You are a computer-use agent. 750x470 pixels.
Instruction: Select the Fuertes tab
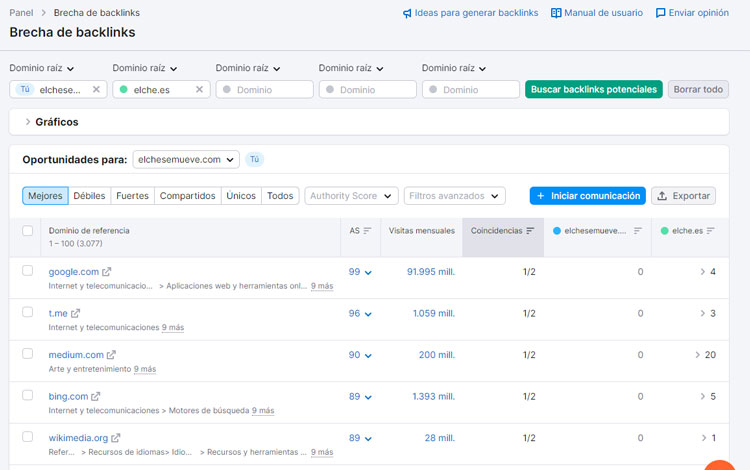click(132, 196)
